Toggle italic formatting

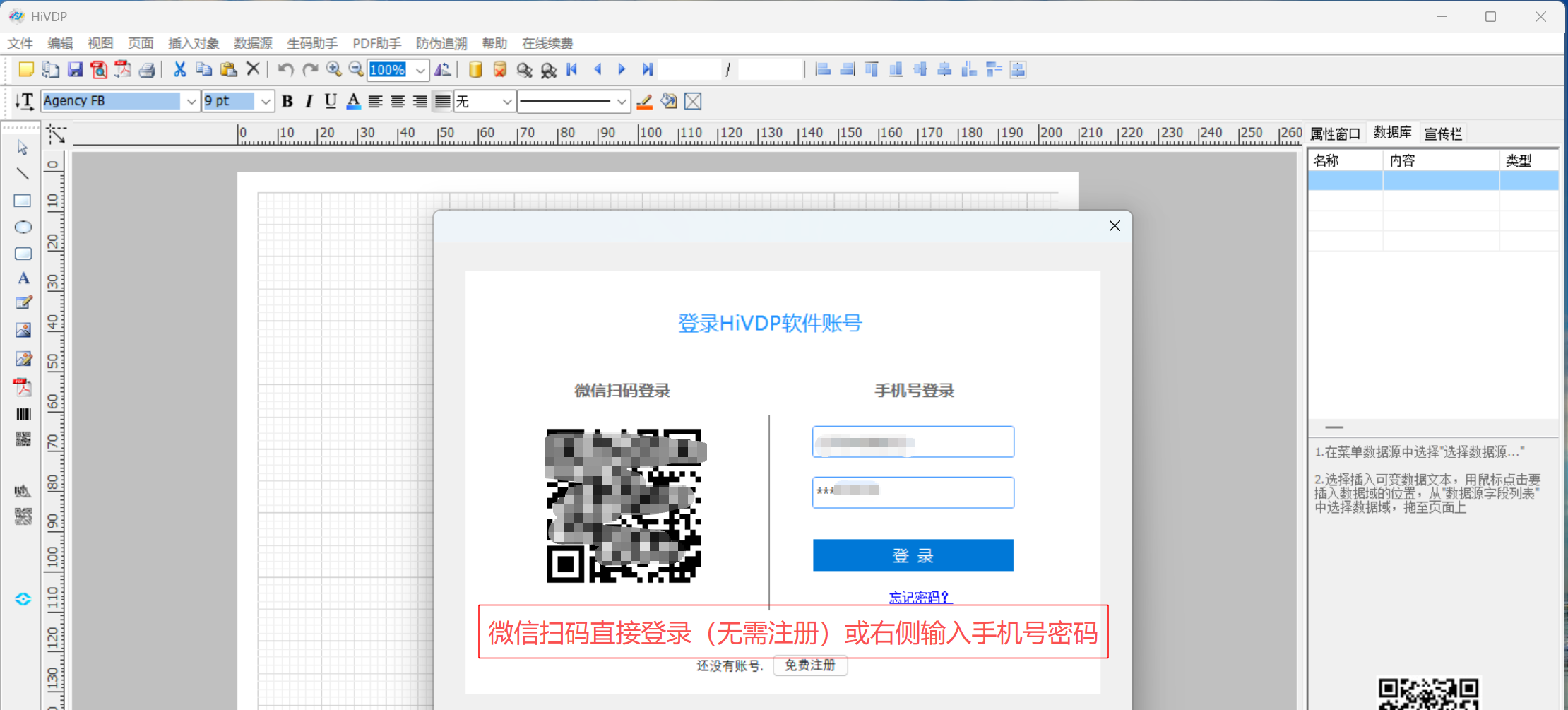coord(309,102)
